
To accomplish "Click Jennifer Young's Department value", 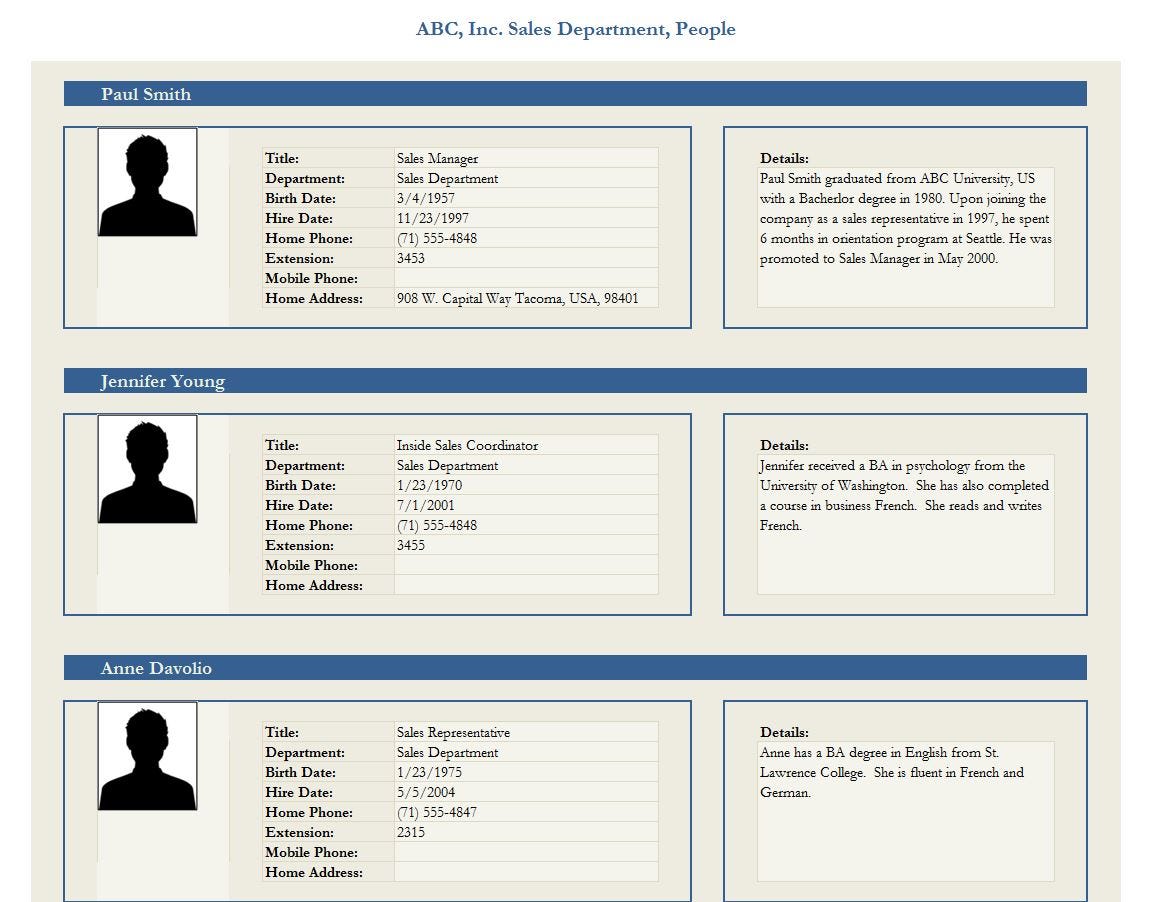I will pyautogui.click(x=447, y=465).
